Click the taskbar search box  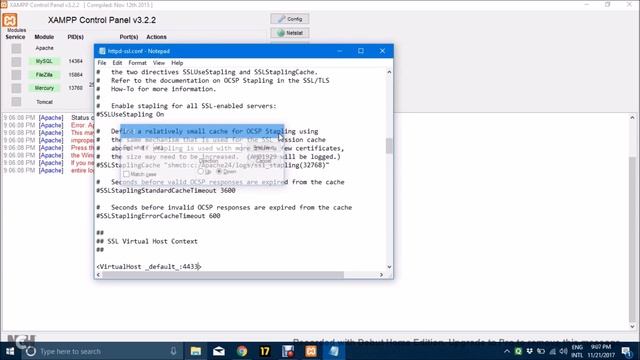pyautogui.click(x=102, y=351)
